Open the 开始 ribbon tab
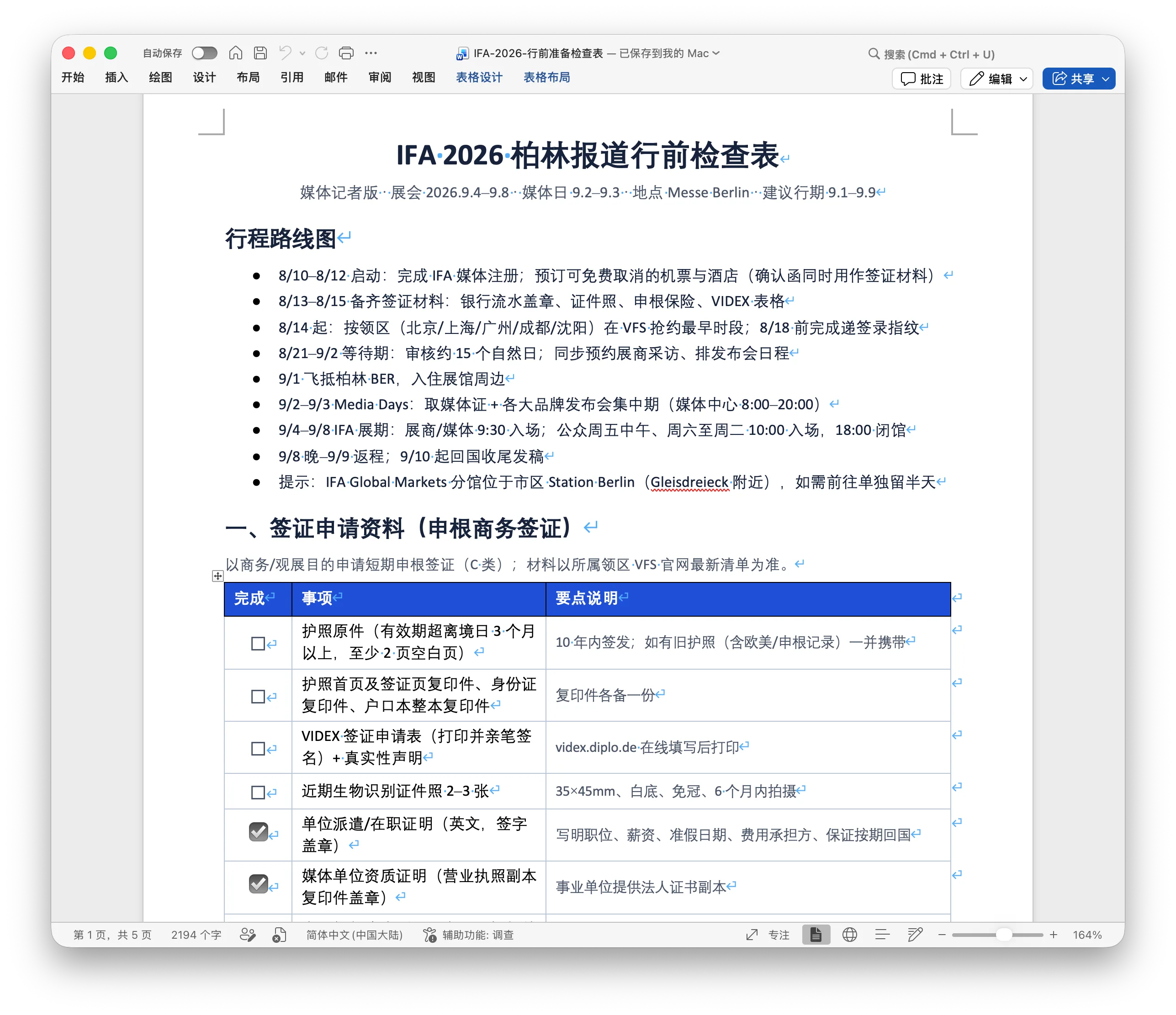 (x=73, y=77)
